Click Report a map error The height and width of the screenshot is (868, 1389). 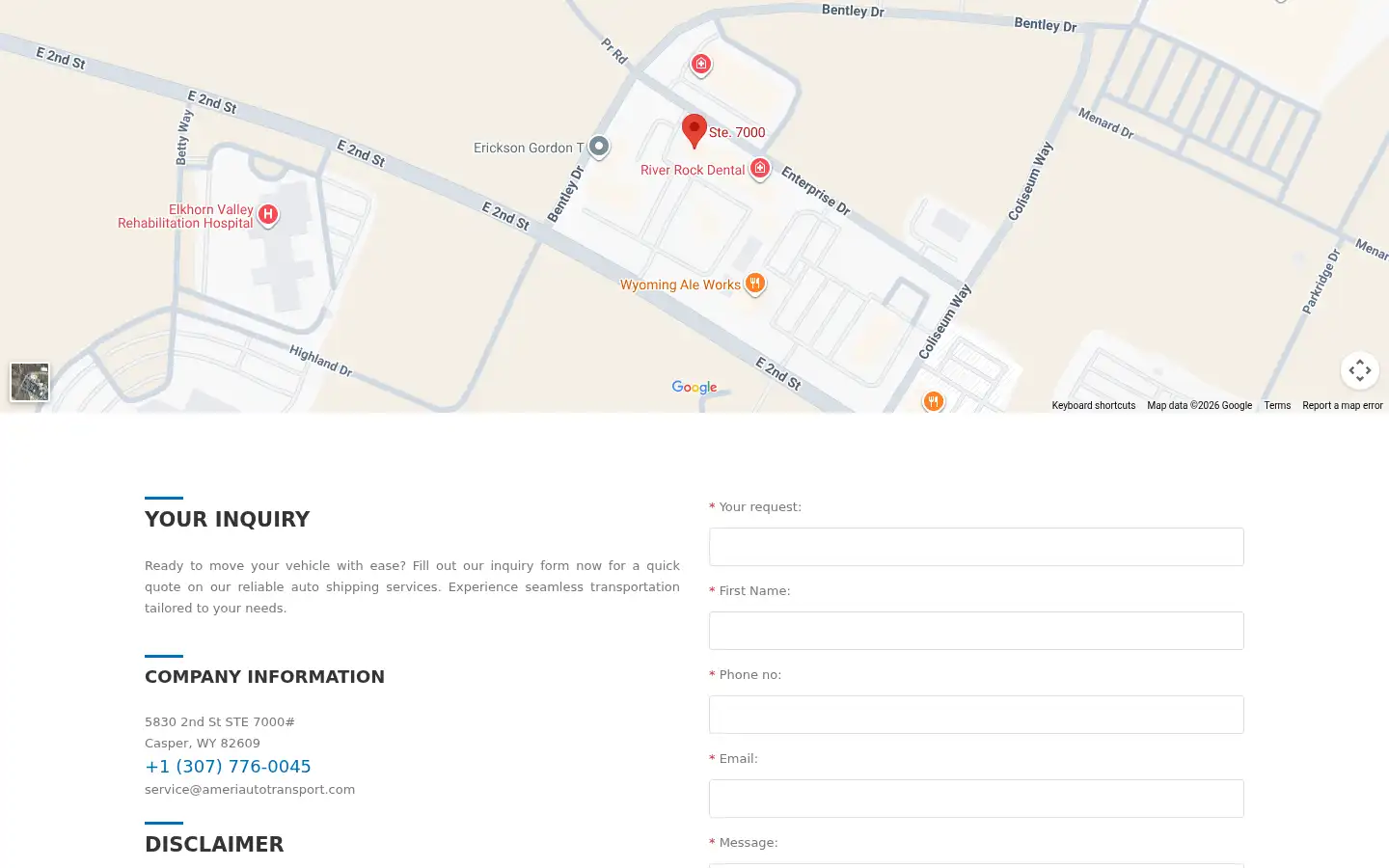[x=1342, y=406]
